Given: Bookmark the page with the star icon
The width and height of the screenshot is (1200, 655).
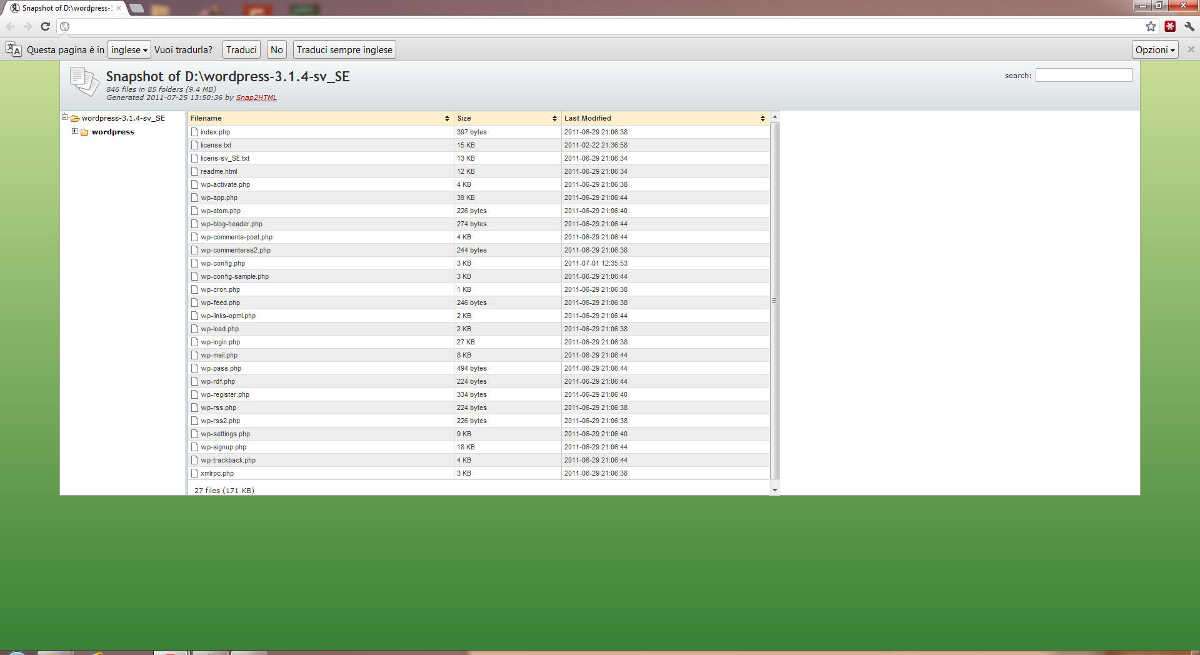Looking at the screenshot, I should tap(1151, 26).
